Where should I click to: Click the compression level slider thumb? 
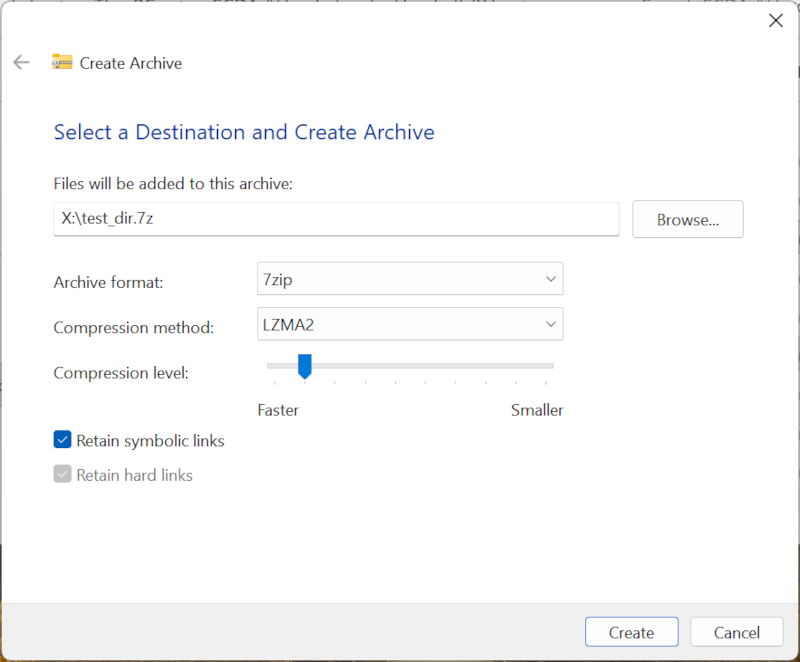(305, 366)
